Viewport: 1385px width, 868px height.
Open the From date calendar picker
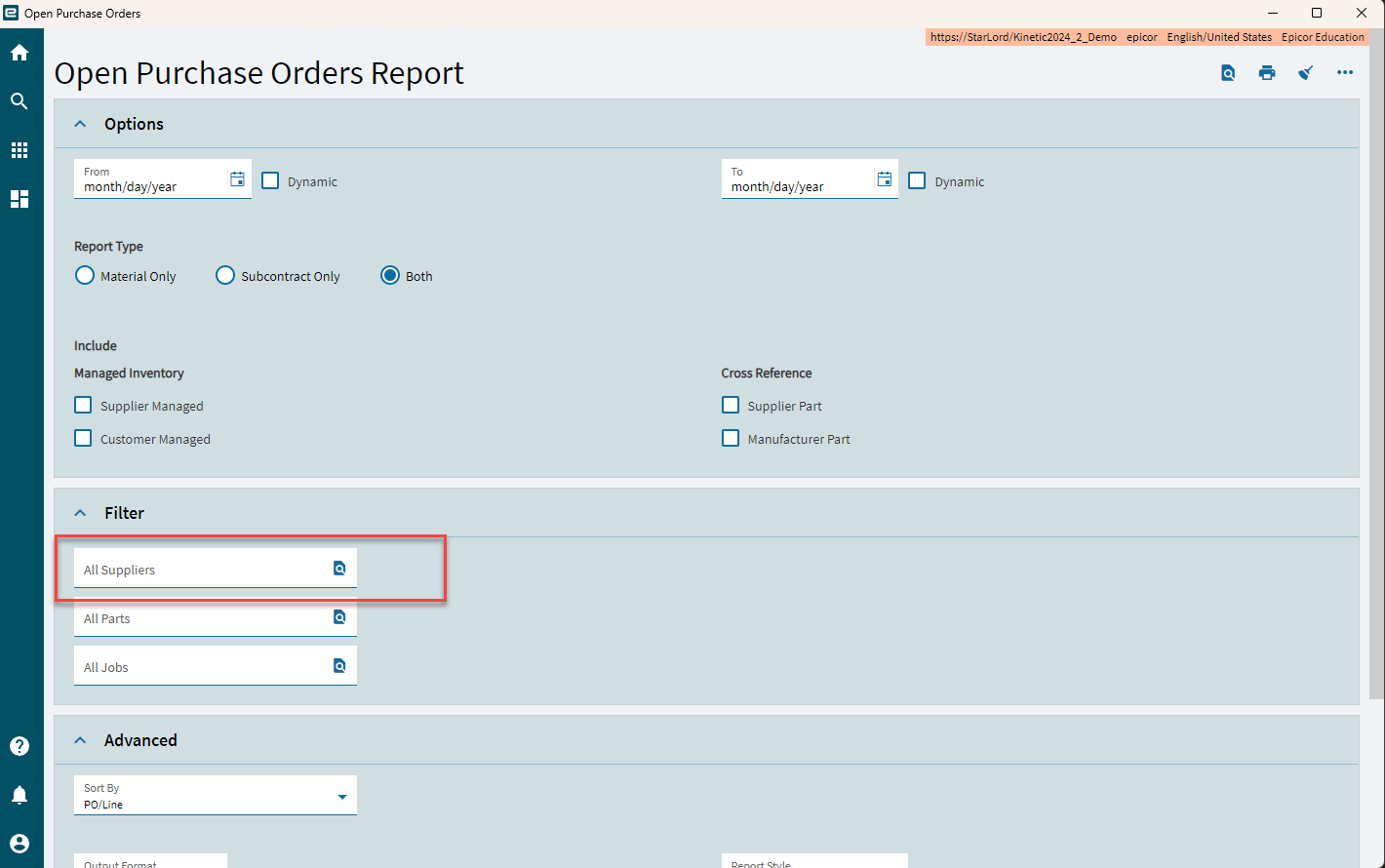pos(237,179)
